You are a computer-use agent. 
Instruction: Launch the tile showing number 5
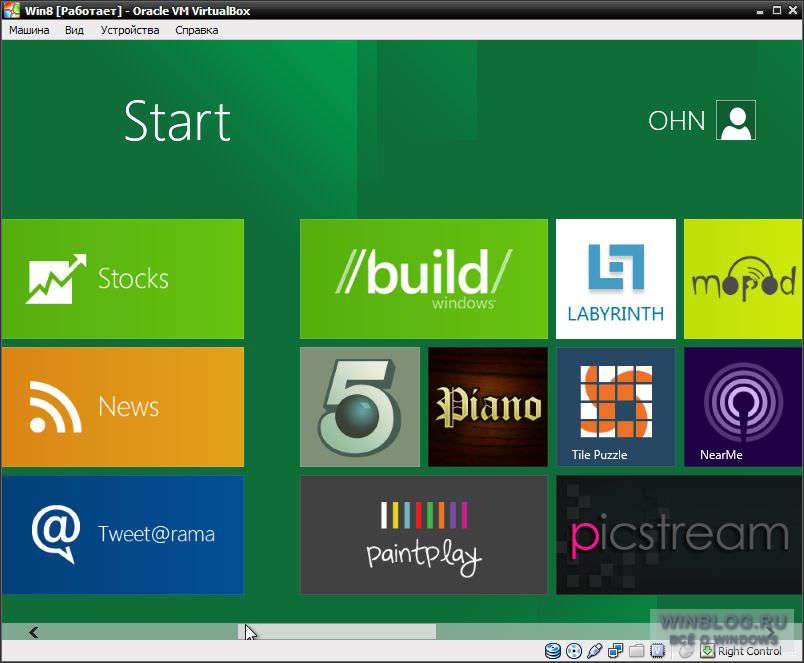[360, 407]
